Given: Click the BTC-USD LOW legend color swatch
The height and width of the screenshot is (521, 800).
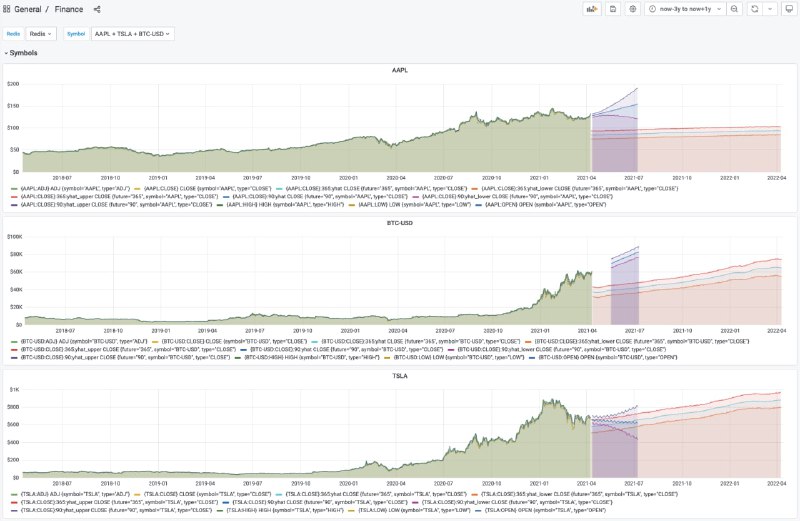Looking at the screenshot, I should click(x=388, y=357).
